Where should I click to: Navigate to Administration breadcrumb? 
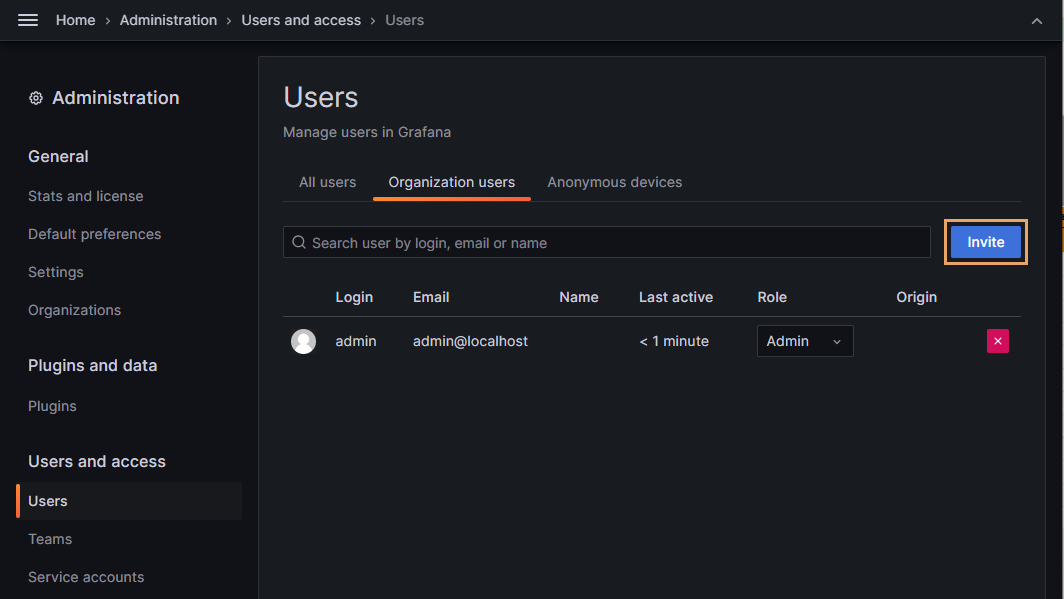[168, 20]
